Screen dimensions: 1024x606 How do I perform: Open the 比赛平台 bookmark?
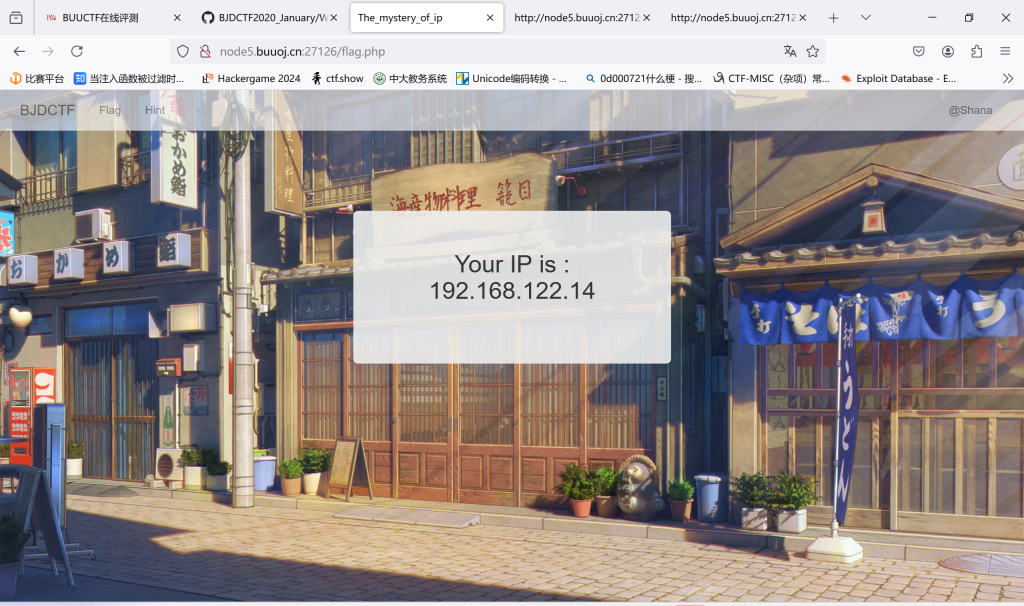click(x=37, y=78)
